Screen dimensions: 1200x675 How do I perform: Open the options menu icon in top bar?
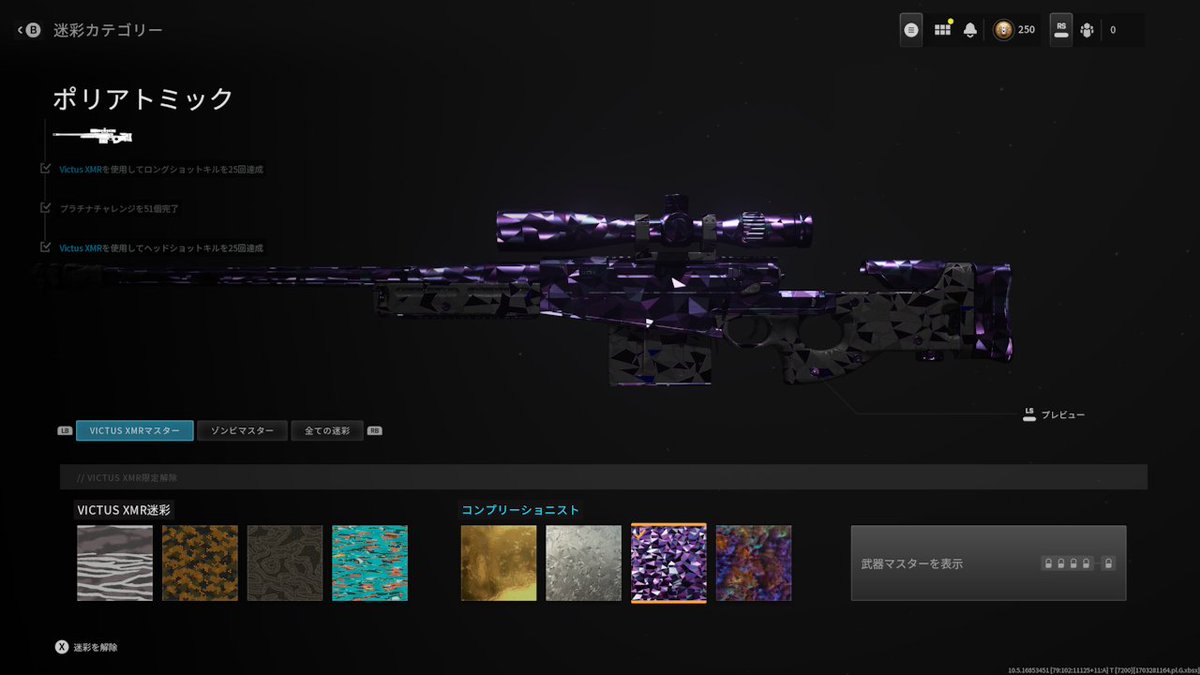[911, 30]
